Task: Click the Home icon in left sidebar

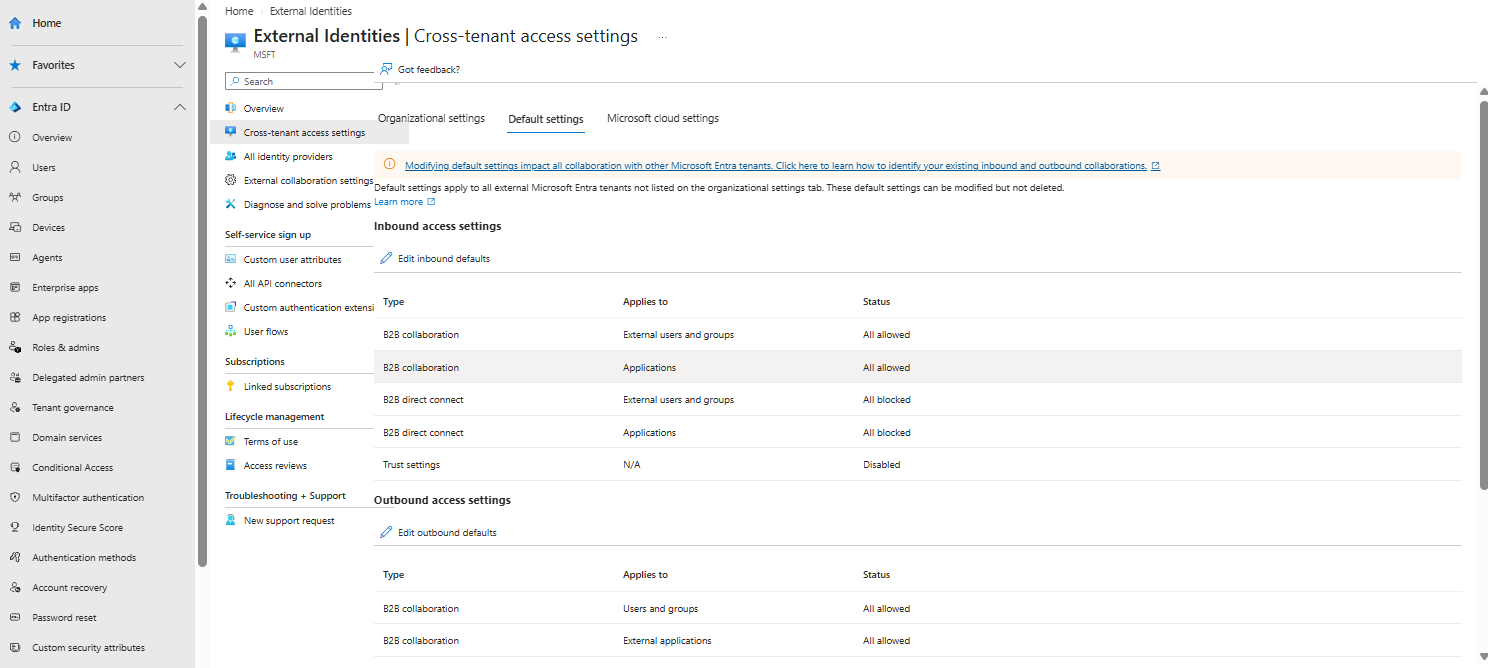Action: coord(15,23)
